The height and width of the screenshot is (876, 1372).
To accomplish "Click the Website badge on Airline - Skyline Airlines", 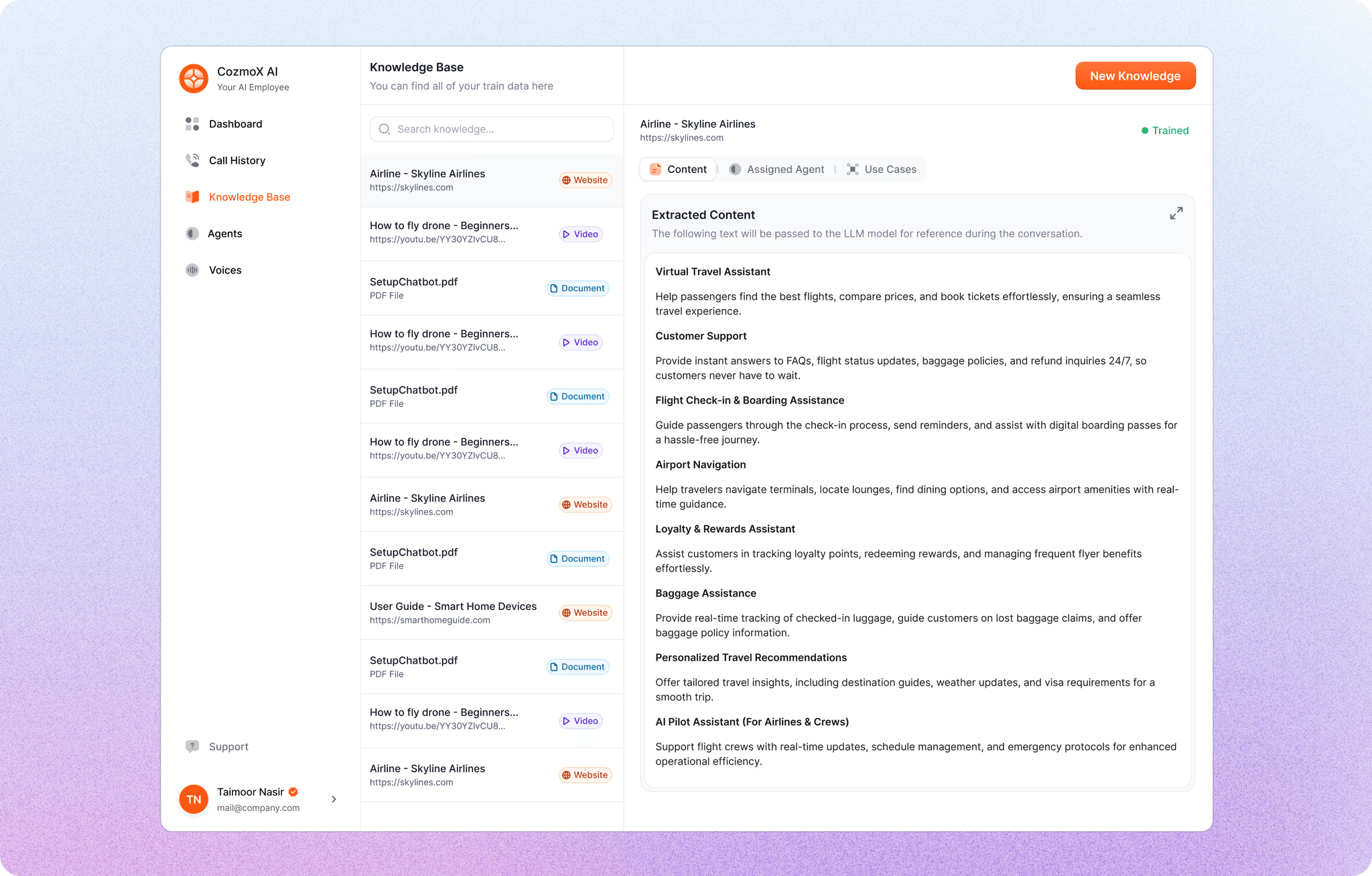I will click(x=585, y=180).
